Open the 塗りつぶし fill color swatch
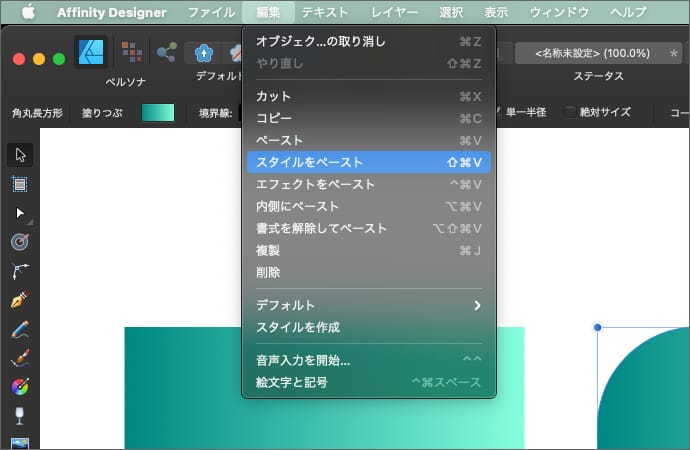This screenshot has width=690, height=450. point(158,113)
